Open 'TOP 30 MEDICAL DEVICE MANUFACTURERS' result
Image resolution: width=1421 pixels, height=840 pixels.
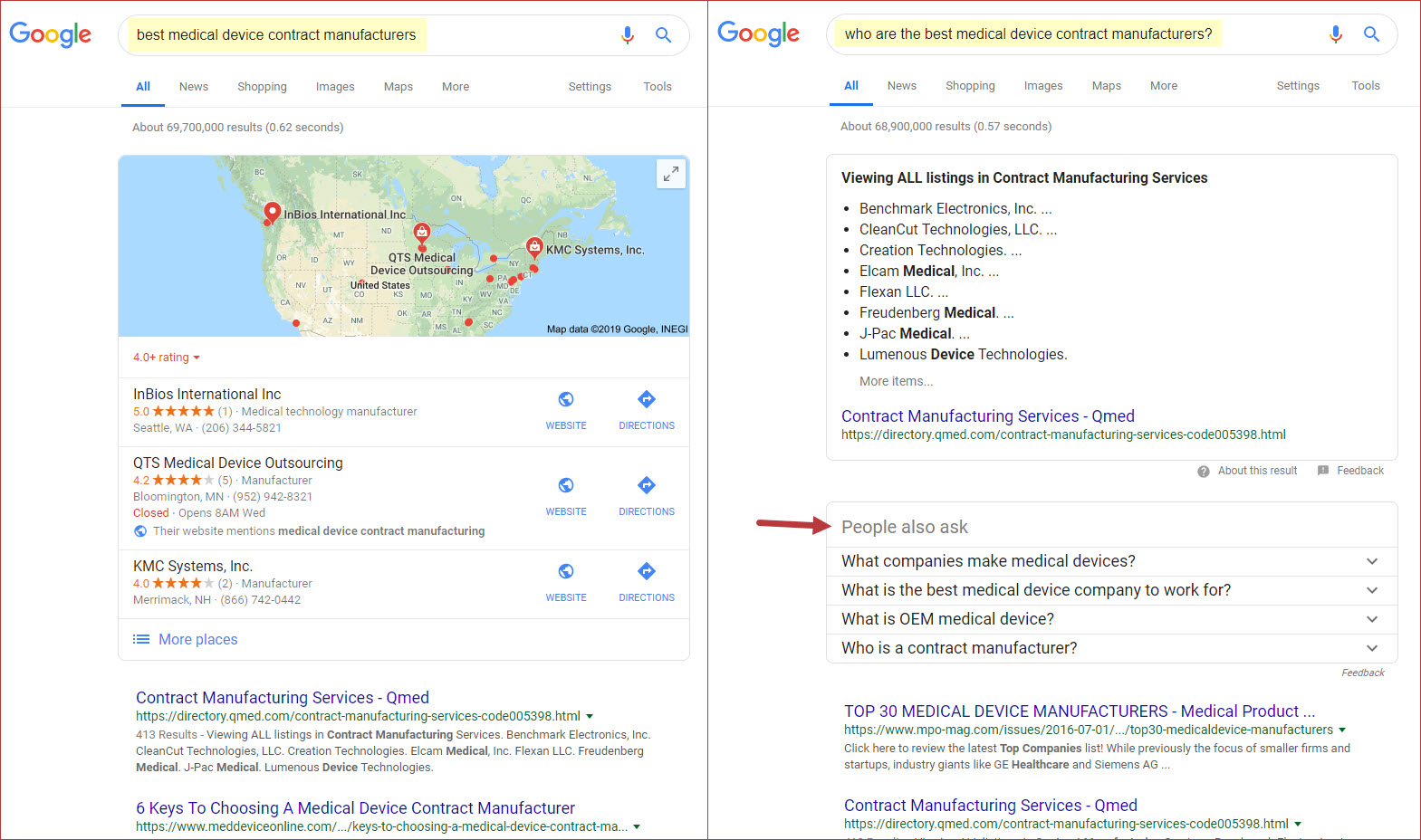point(1080,711)
